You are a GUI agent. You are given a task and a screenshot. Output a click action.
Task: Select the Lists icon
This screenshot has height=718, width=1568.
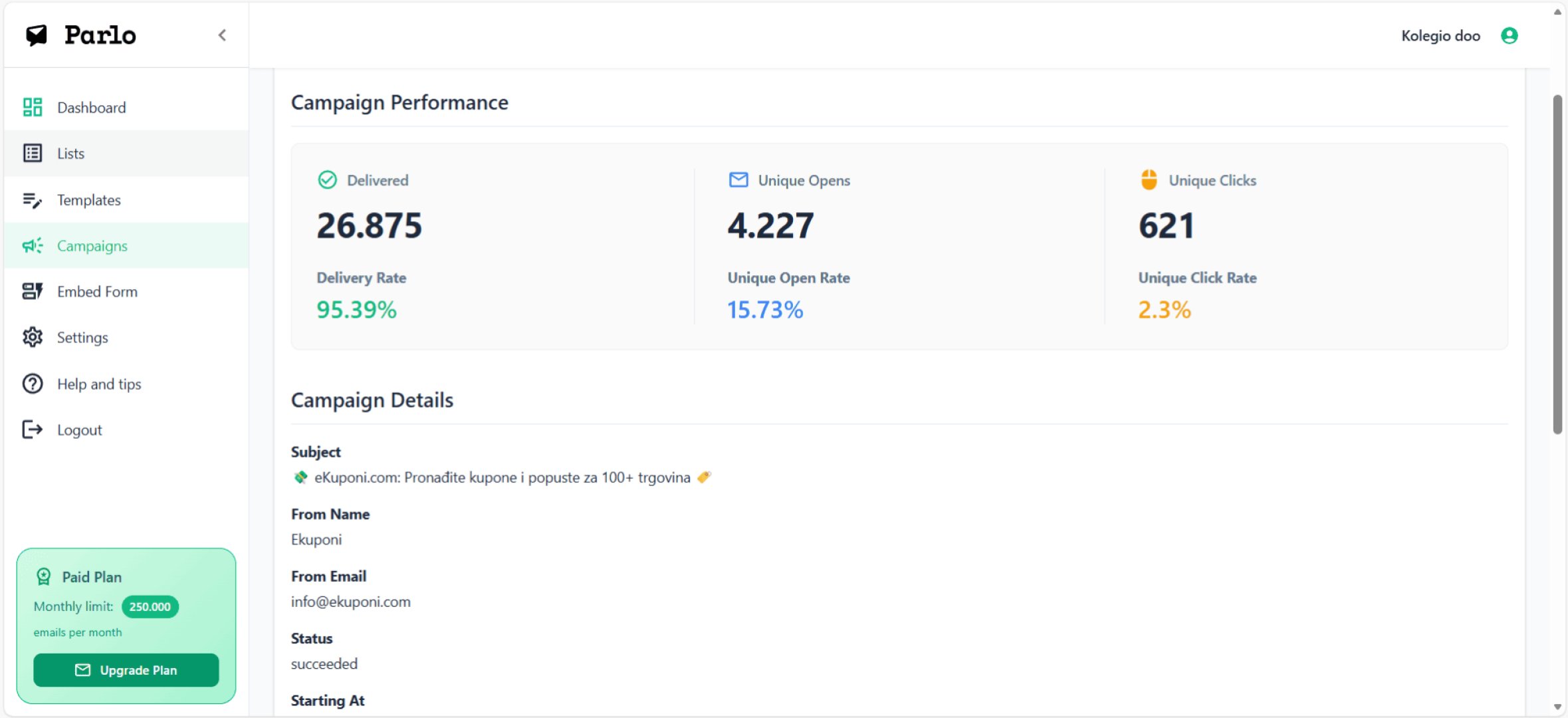[x=33, y=153]
